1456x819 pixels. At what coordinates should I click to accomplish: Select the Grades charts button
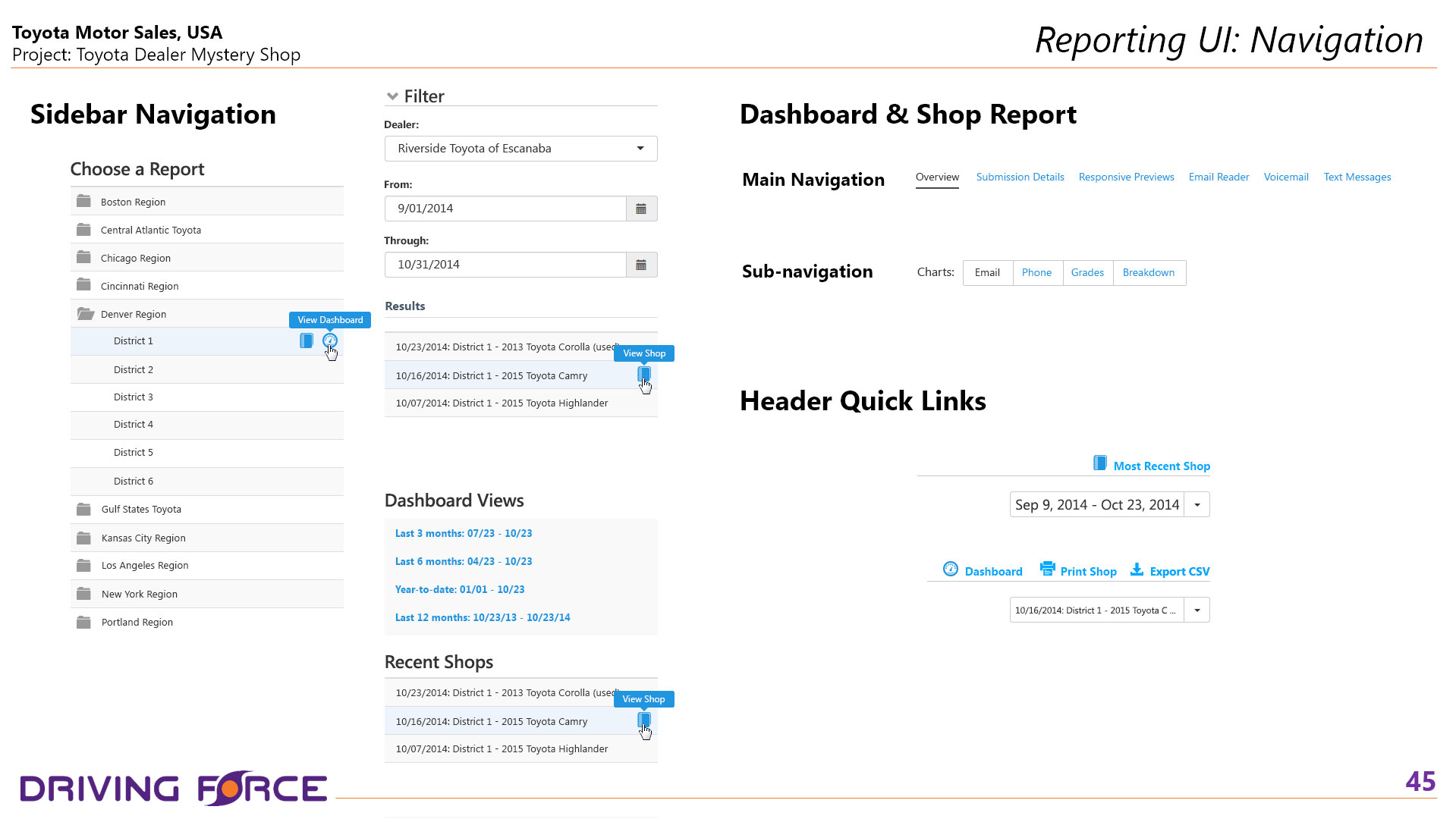(1088, 273)
